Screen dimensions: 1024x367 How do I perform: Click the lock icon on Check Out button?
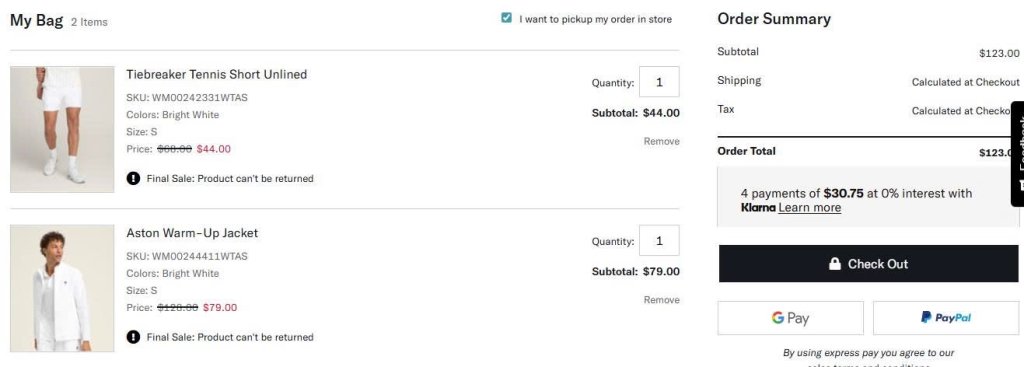coord(835,264)
